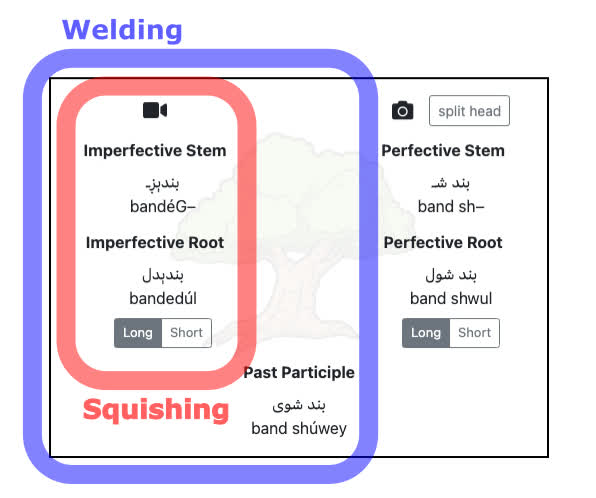
Task: Click the red Squishing label
Action: pyautogui.click(x=156, y=410)
